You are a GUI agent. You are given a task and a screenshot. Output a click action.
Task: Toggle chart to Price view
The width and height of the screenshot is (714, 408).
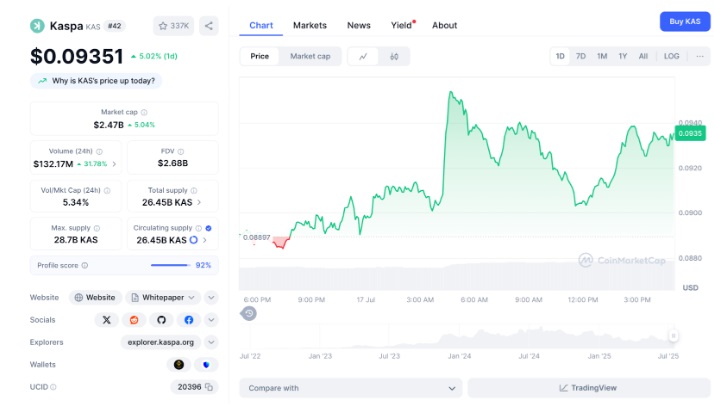pyautogui.click(x=259, y=57)
